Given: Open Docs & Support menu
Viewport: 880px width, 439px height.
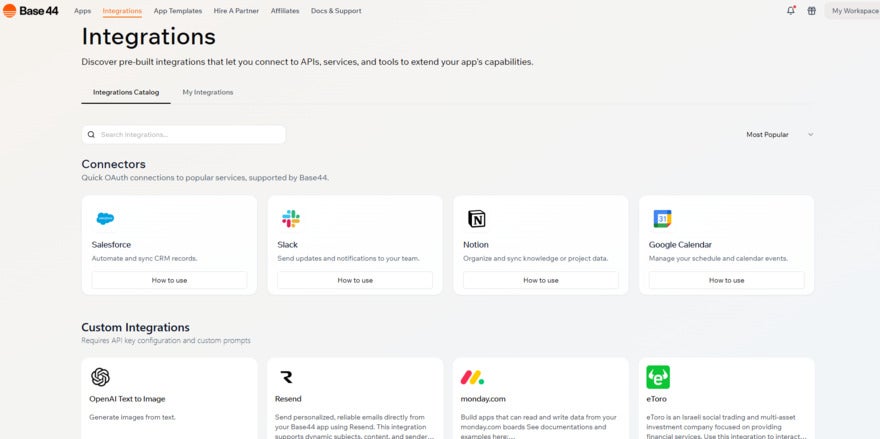Looking at the screenshot, I should [336, 11].
